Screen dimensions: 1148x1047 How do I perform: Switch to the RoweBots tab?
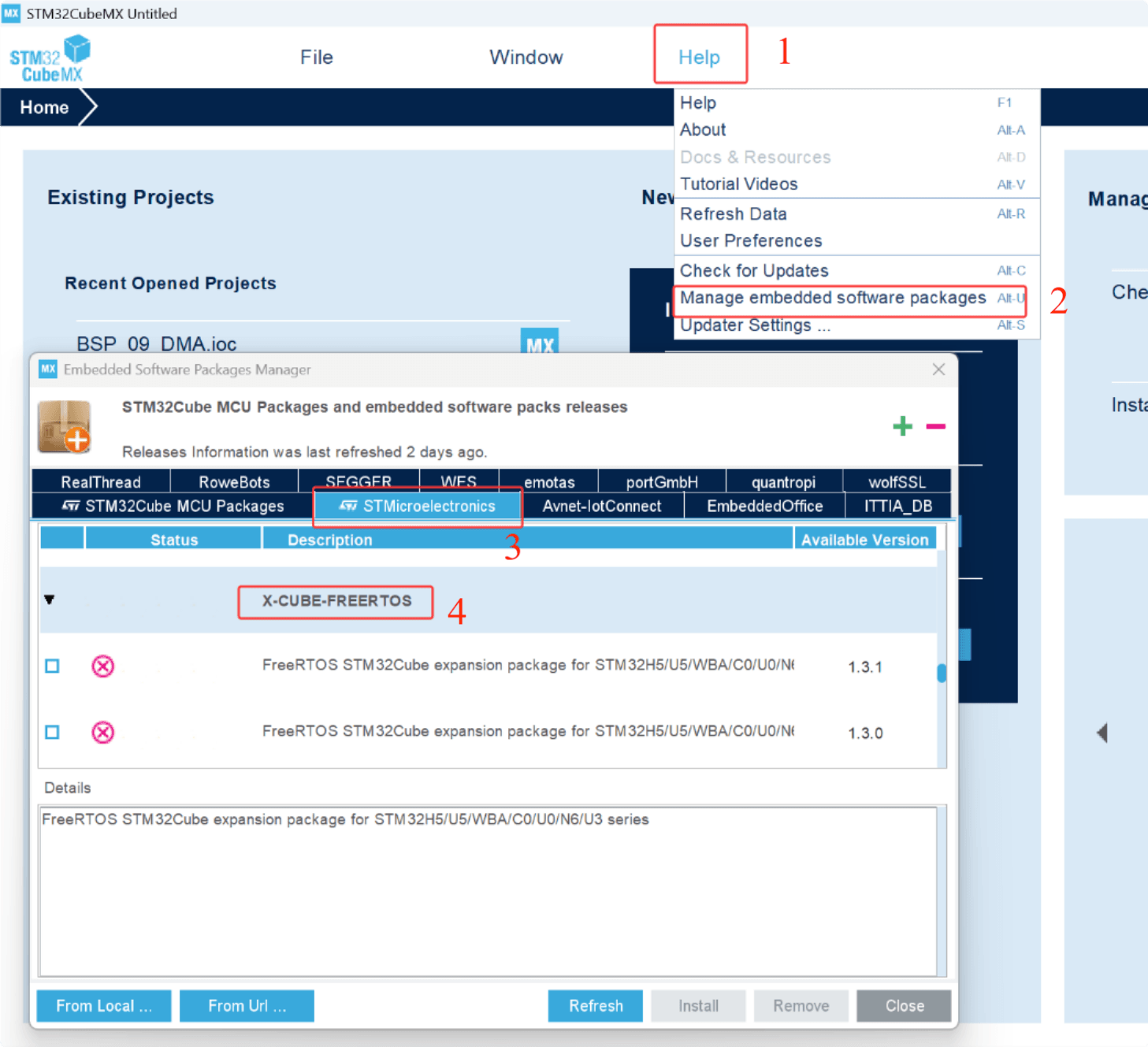coord(234,481)
